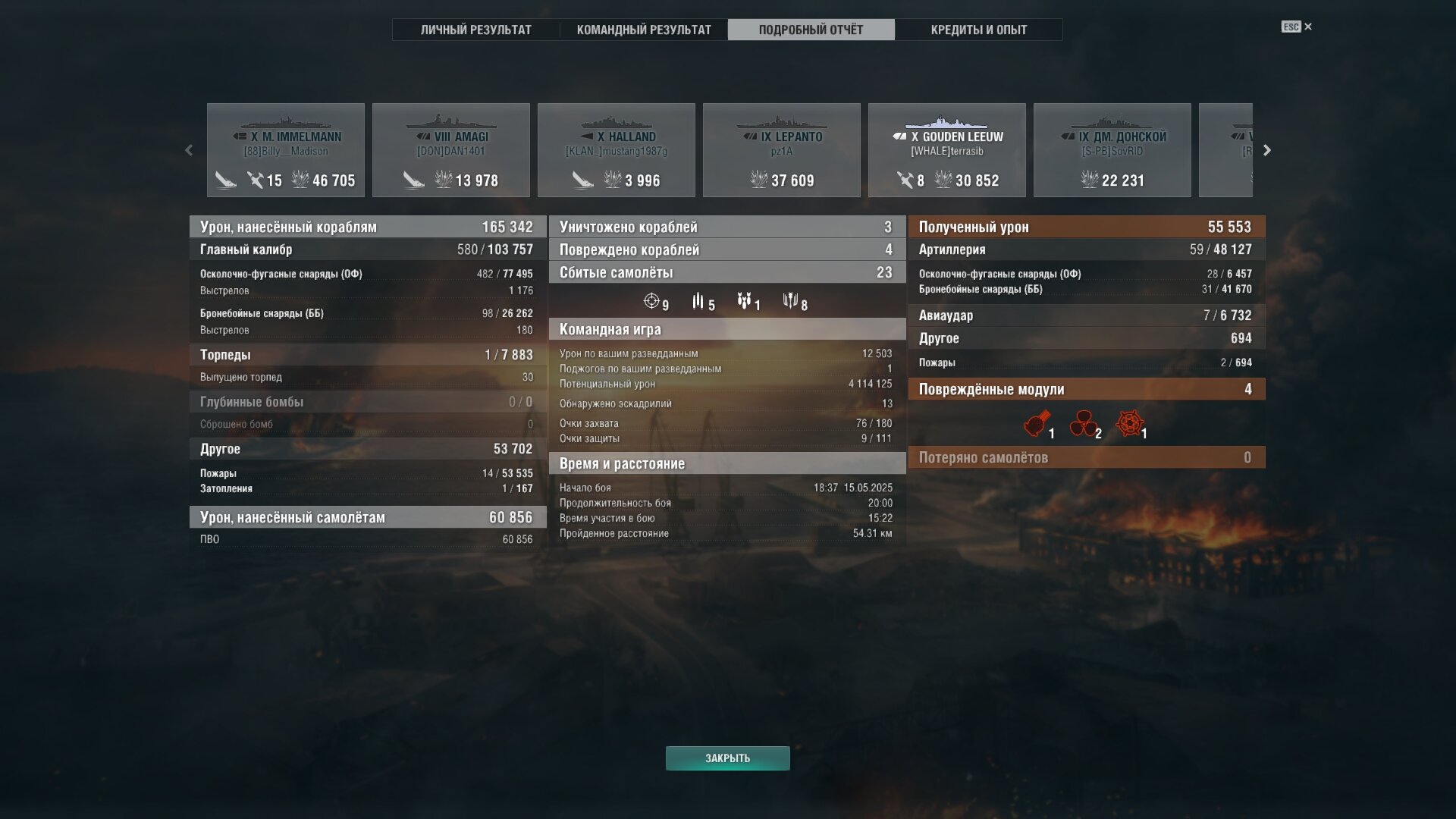This screenshot has width=1456, height=819.
Task: Click the damaged steering gear module icon
Action: [1130, 423]
